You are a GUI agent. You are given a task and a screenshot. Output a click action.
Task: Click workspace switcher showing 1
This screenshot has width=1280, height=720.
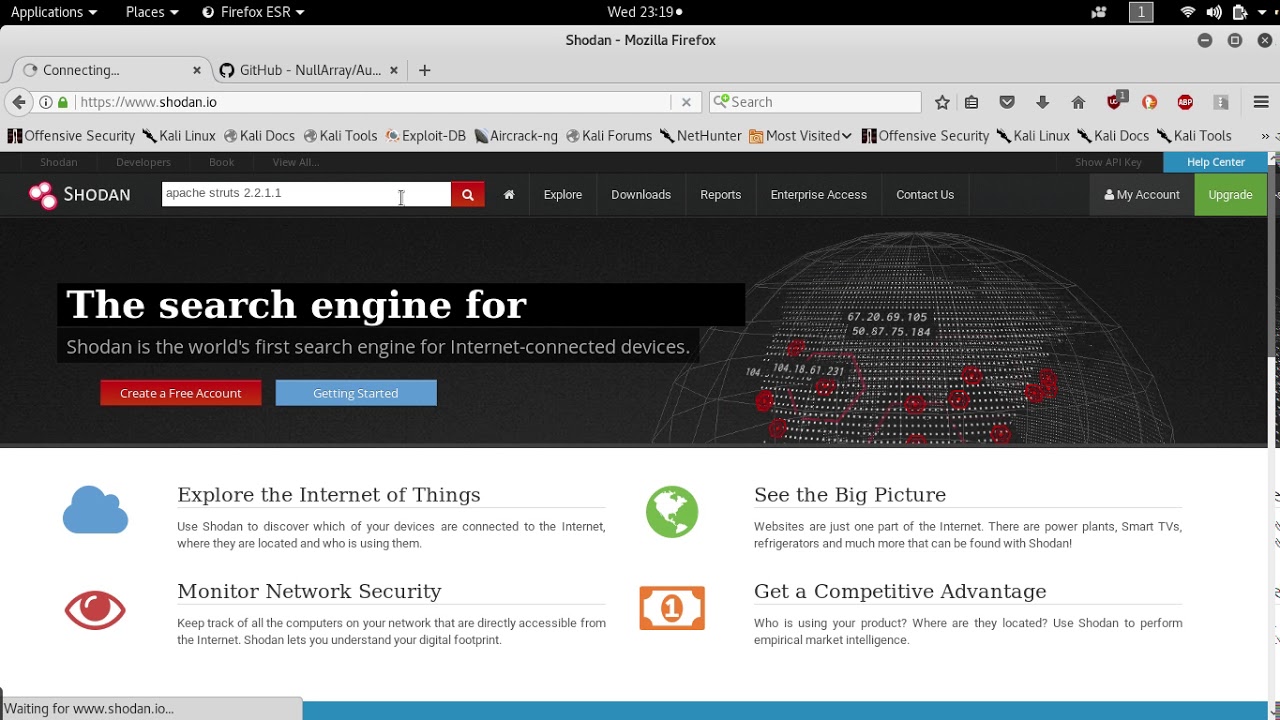click(x=1141, y=12)
